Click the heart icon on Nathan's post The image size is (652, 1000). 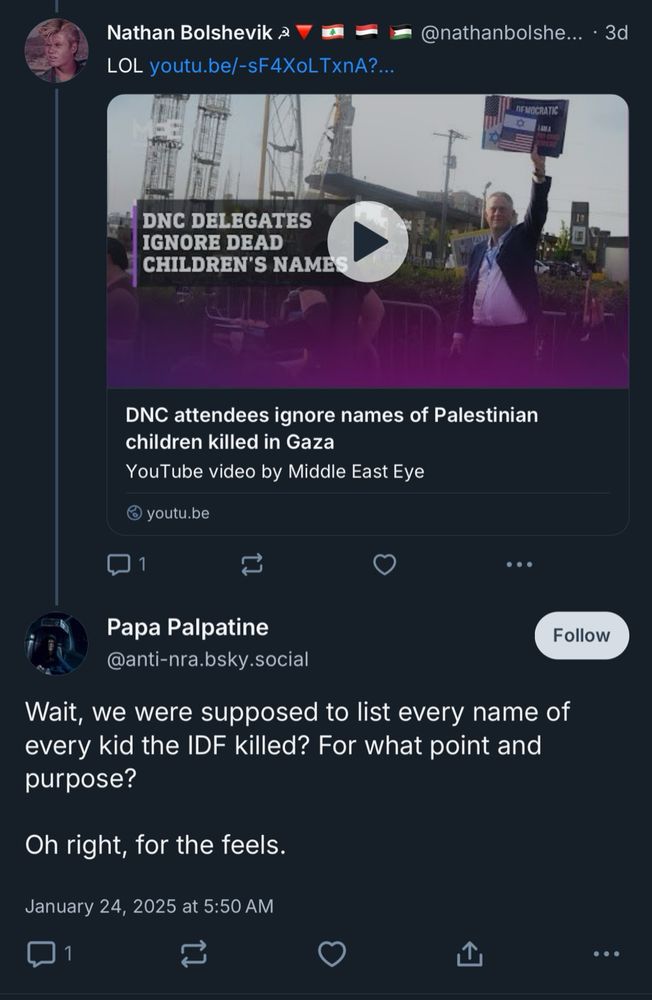[x=385, y=564]
